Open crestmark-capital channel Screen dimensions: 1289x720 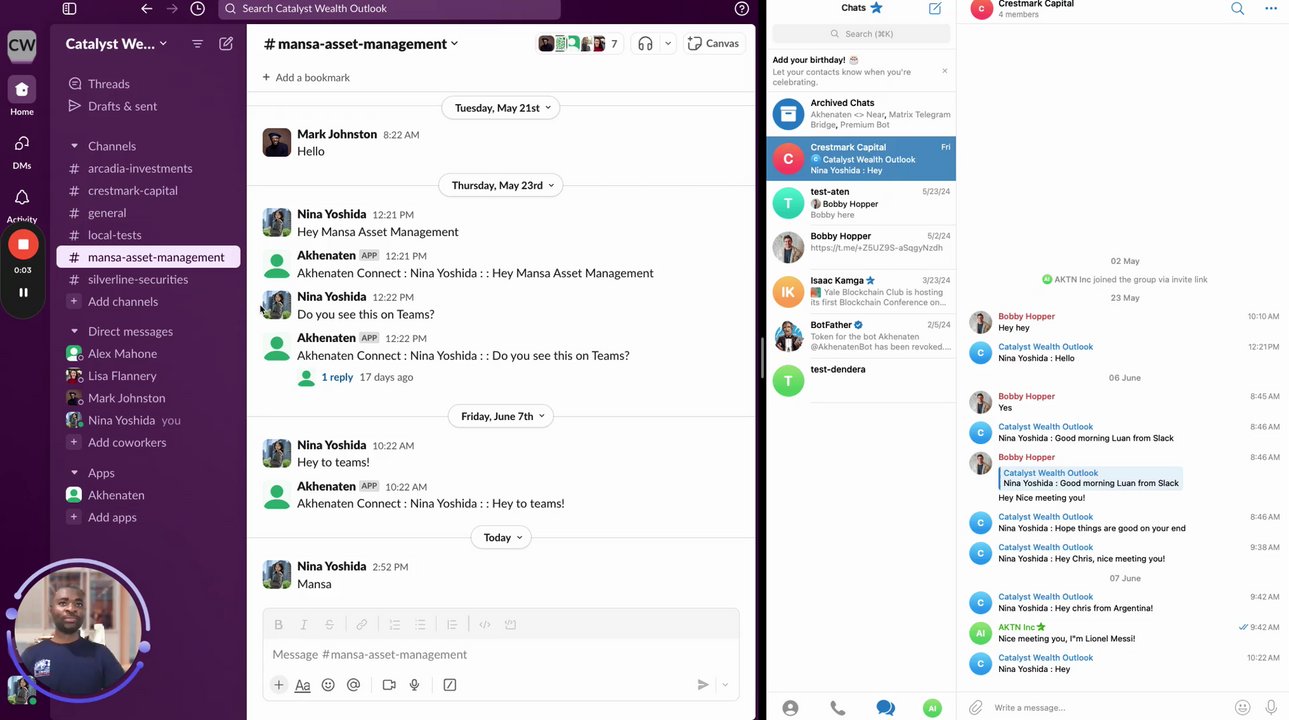tap(133, 190)
